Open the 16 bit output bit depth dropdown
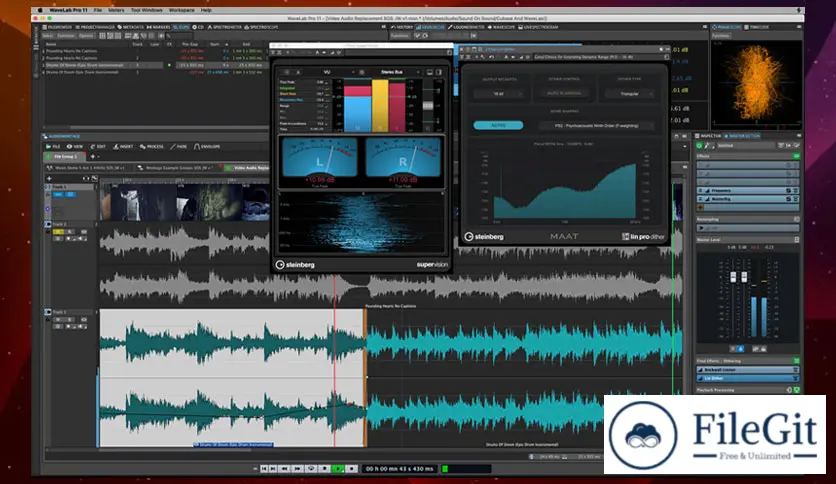The image size is (836, 484). click(x=499, y=94)
